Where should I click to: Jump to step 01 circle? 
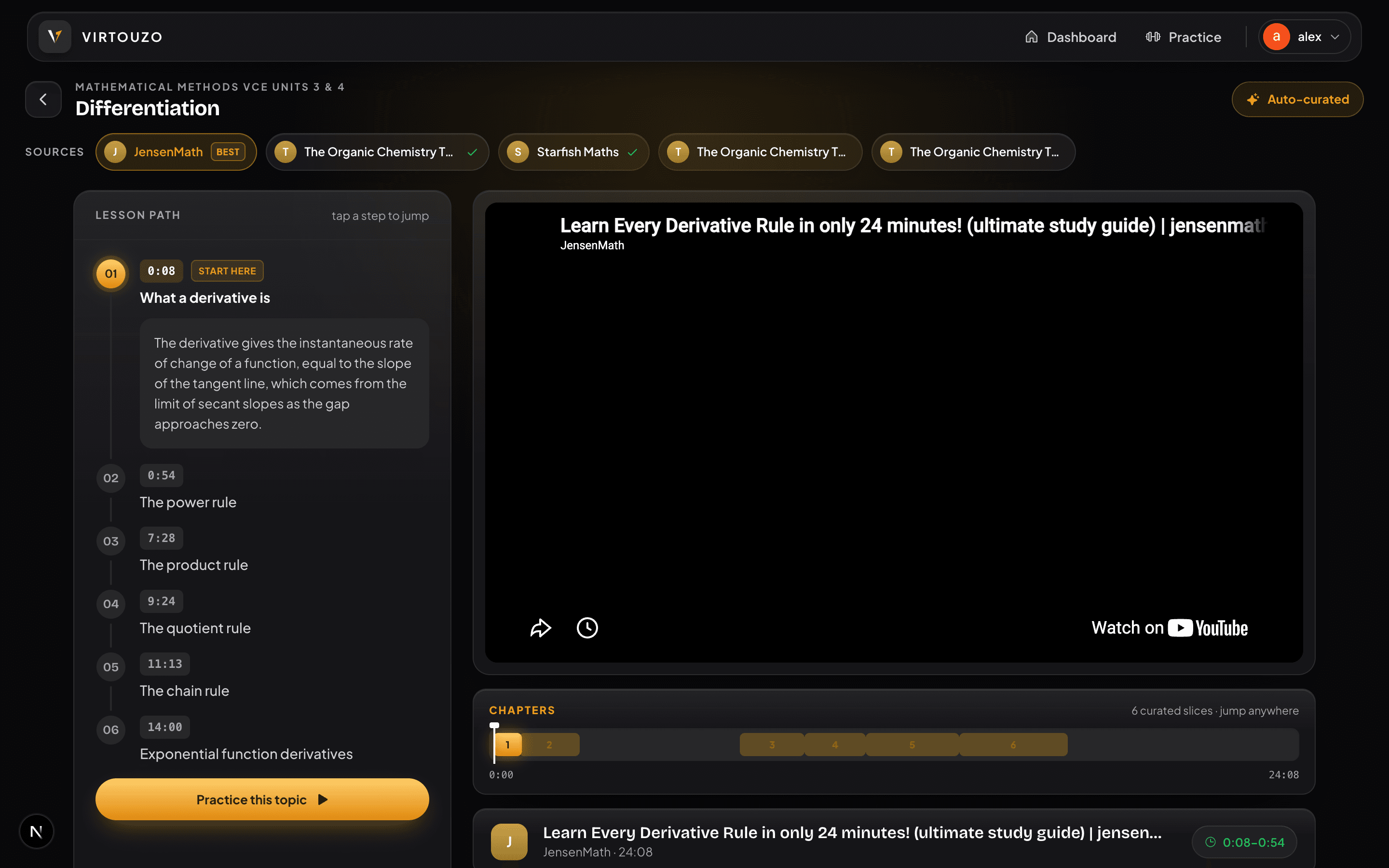[x=111, y=274]
